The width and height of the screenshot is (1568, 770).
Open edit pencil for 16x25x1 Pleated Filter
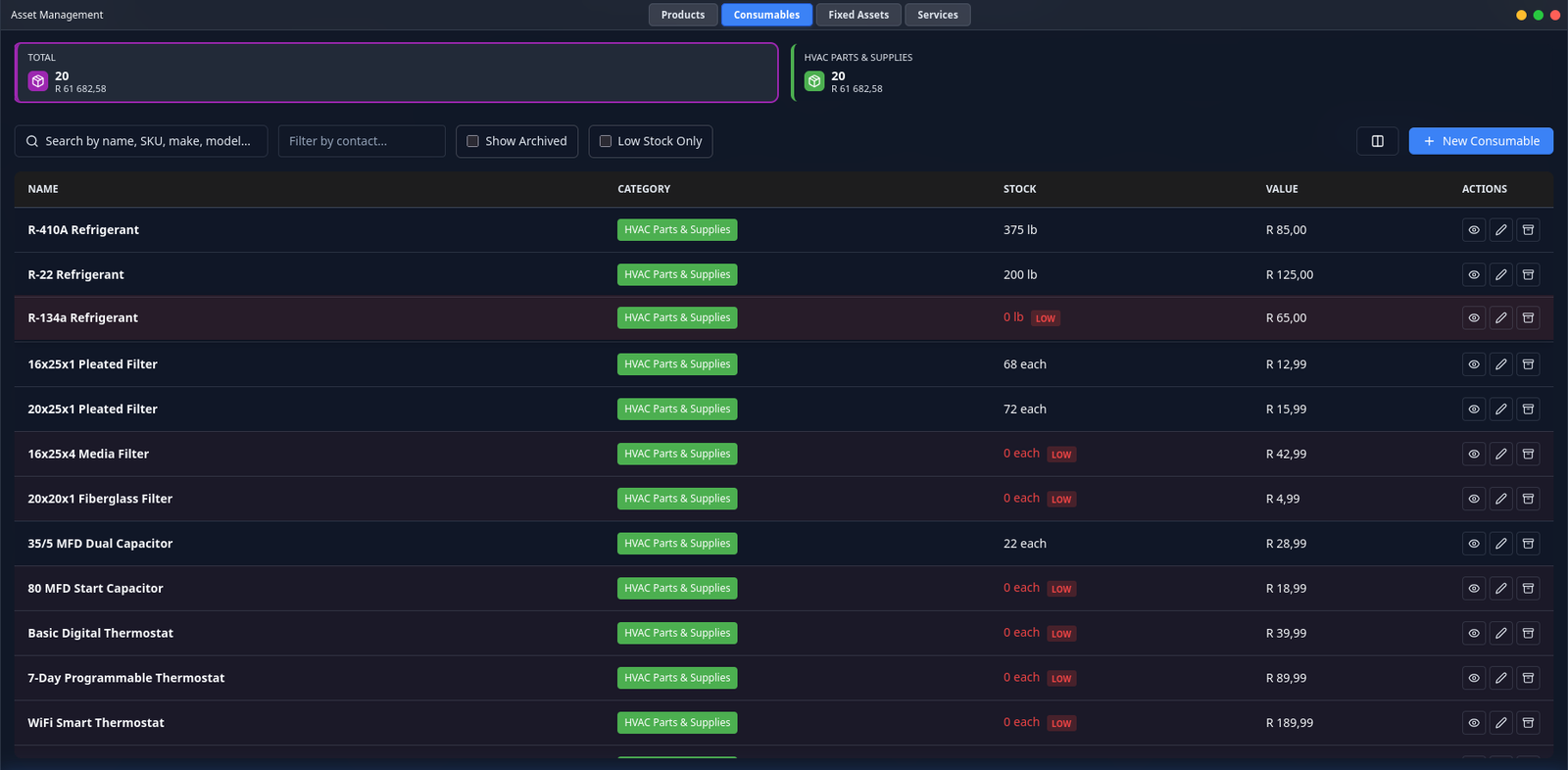coord(1500,364)
